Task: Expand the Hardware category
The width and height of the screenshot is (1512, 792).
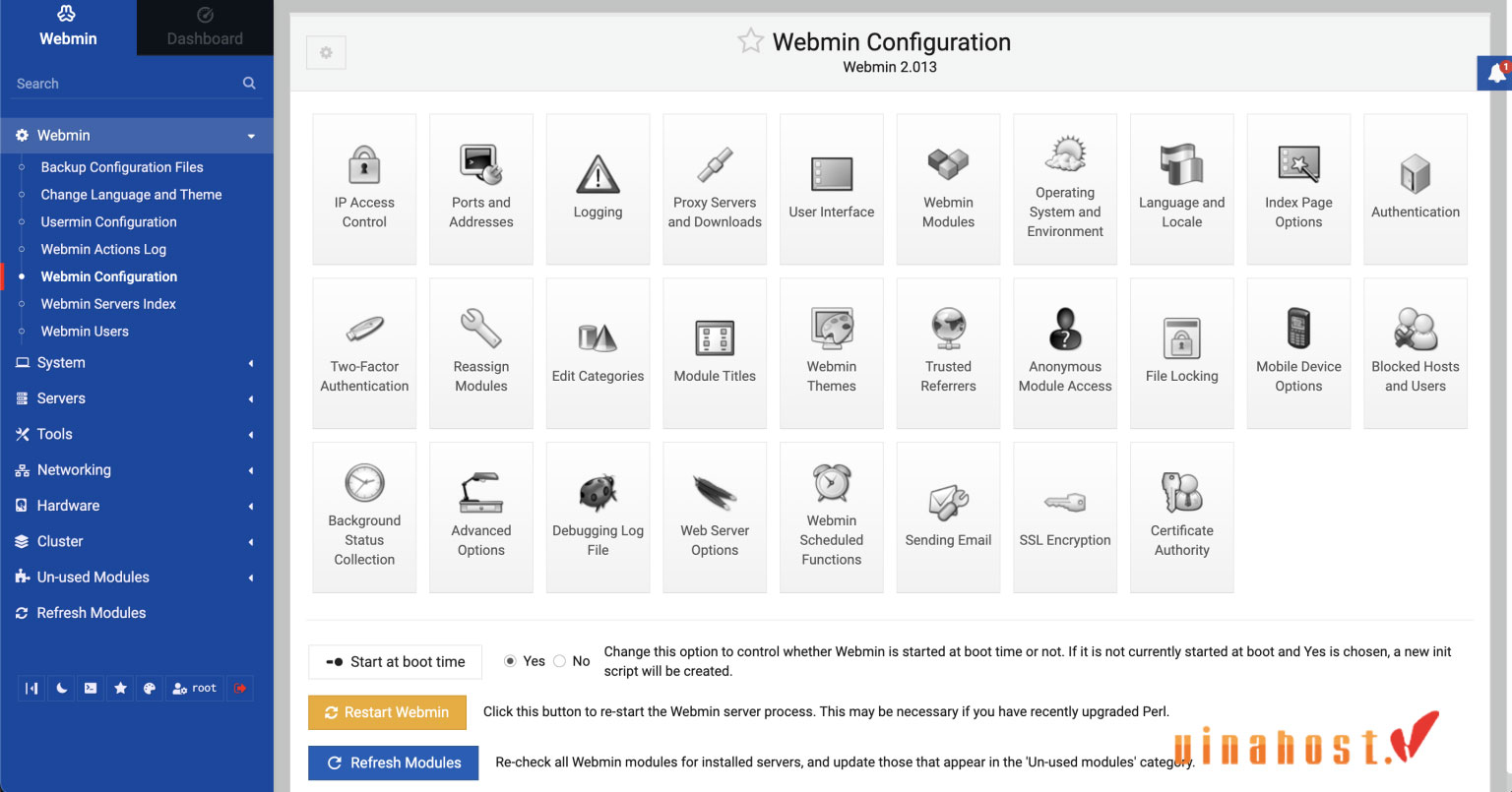Action: [x=137, y=506]
